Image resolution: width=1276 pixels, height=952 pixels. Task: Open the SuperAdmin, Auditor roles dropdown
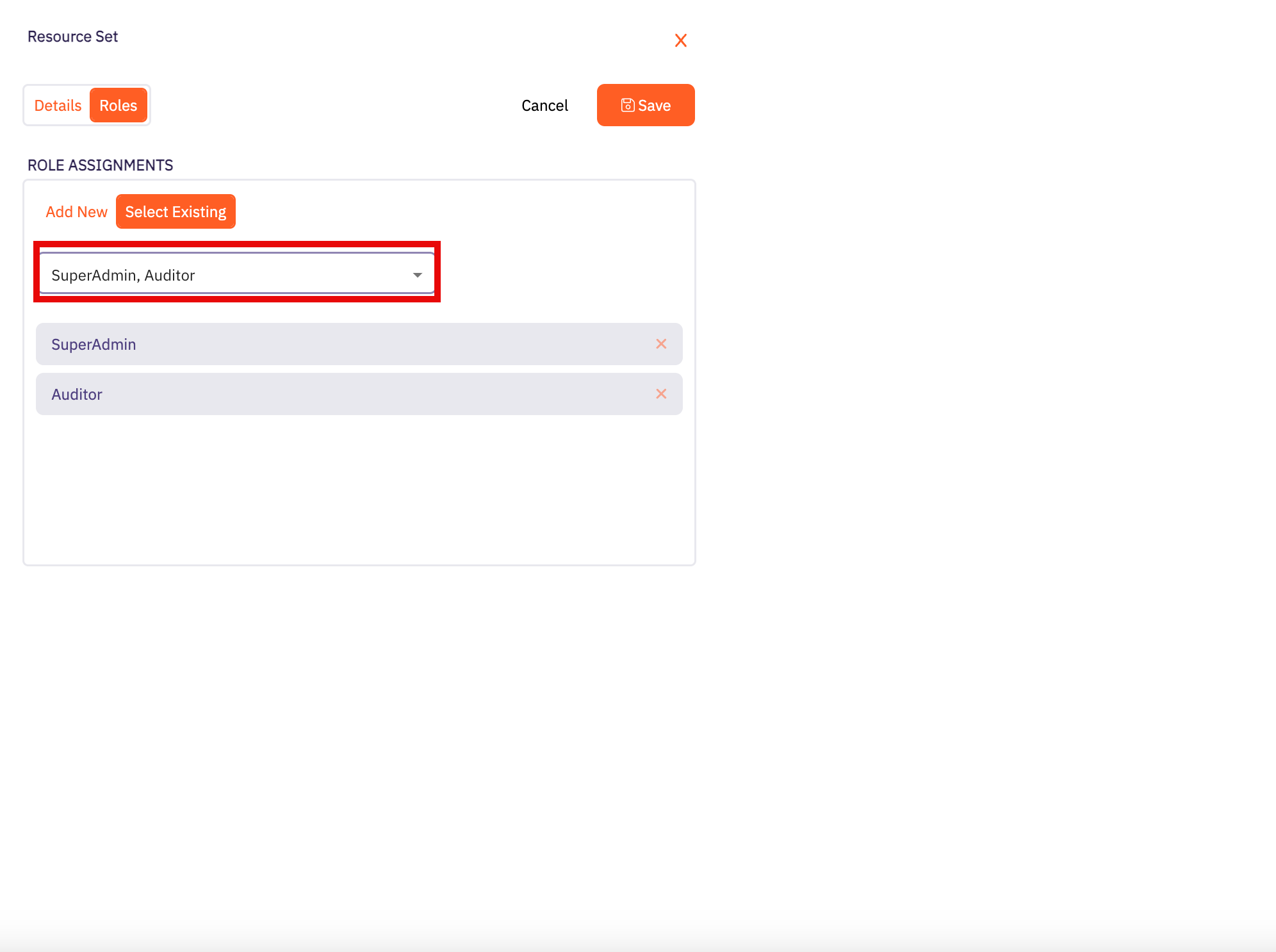pos(237,274)
